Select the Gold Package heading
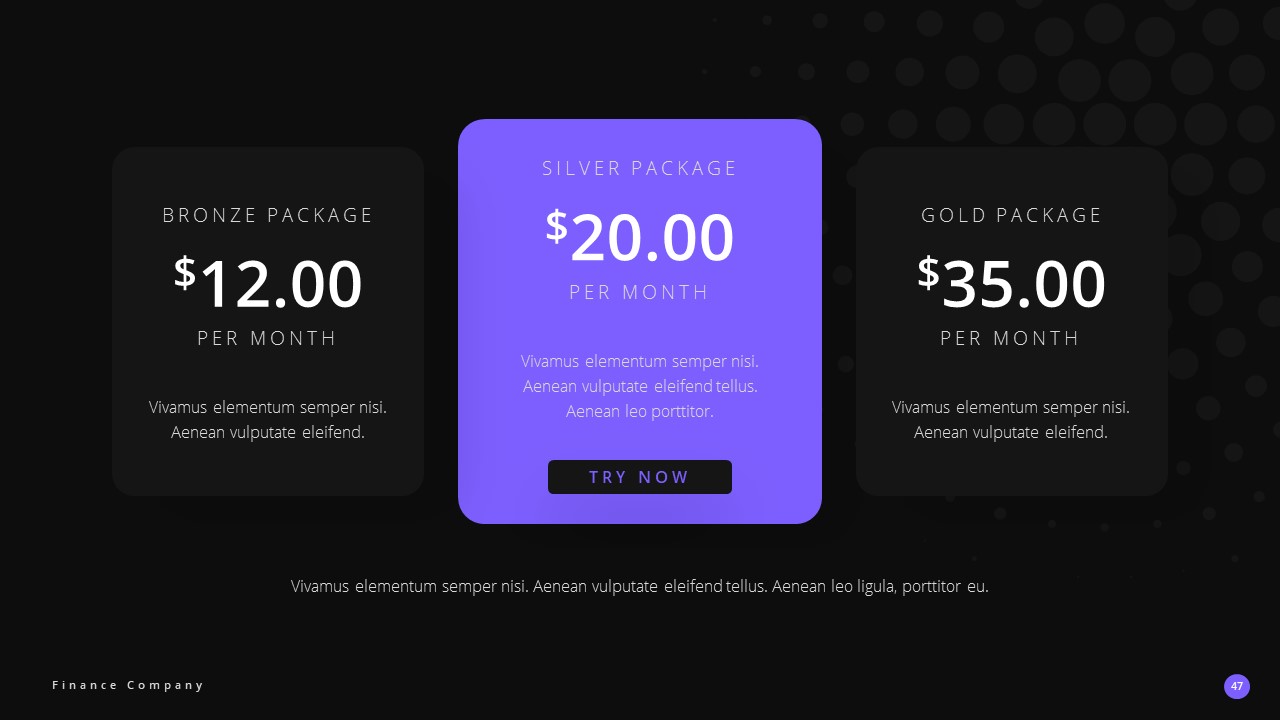The width and height of the screenshot is (1280, 720). pos(1011,215)
